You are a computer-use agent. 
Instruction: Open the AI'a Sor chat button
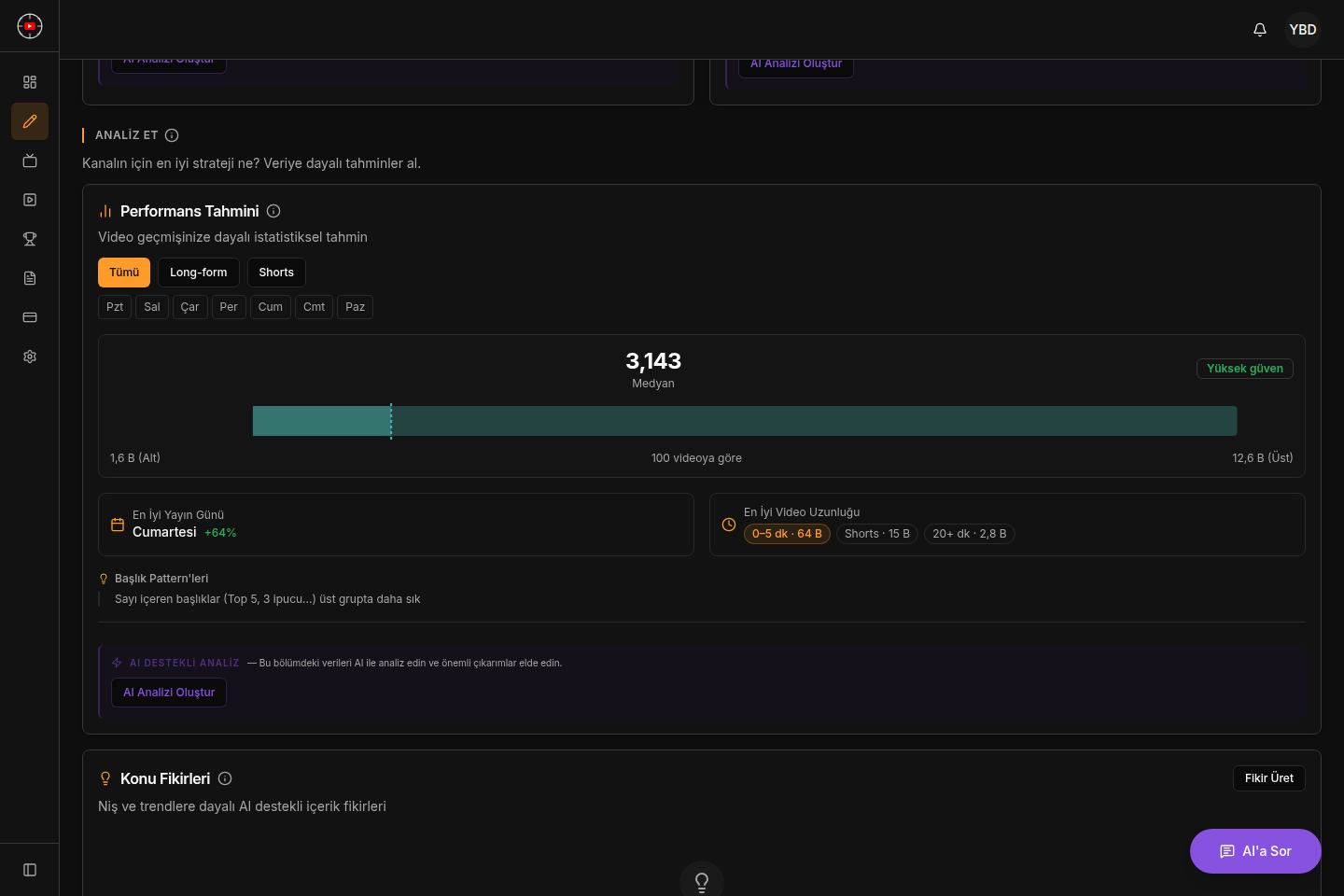coord(1255,851)
